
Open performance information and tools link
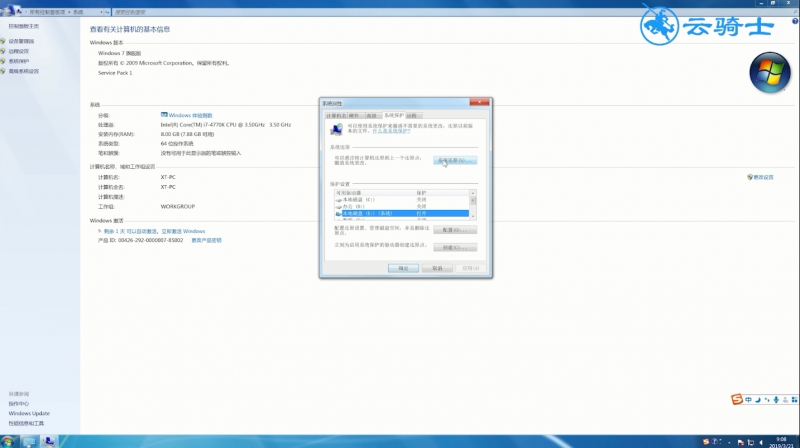tap(26, 424)
